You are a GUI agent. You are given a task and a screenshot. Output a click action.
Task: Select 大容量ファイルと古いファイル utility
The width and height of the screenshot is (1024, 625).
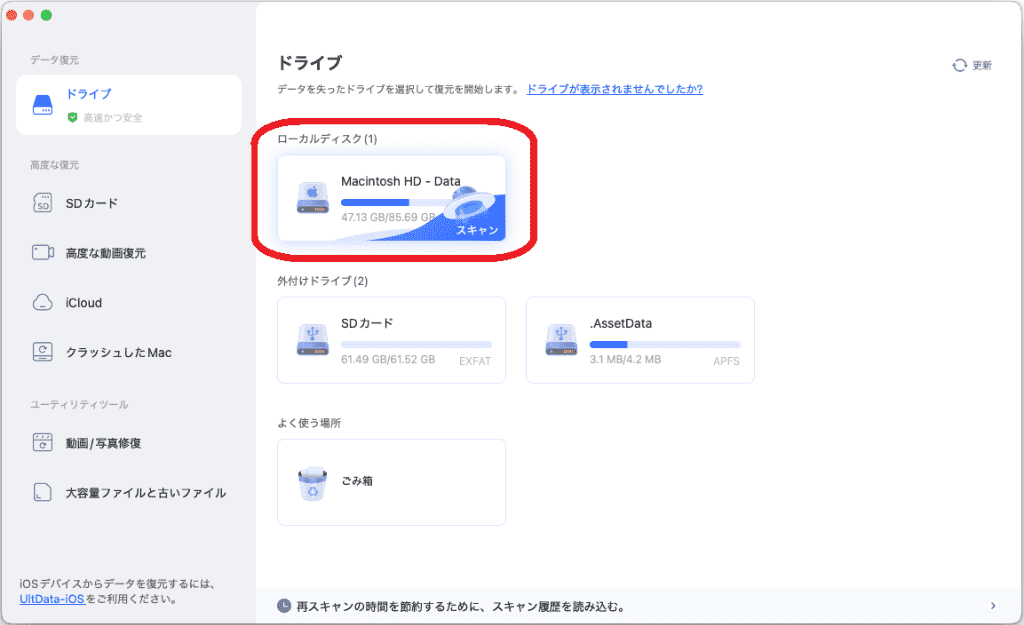coord(129,492)
